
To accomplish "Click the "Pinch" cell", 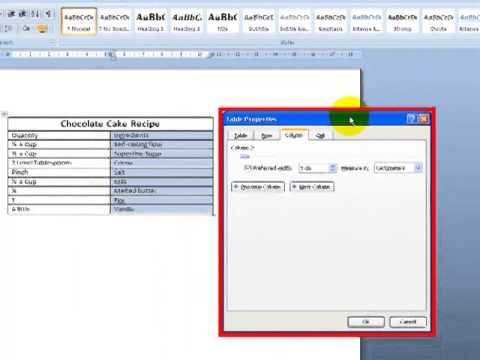I will (x=59, y=172).
